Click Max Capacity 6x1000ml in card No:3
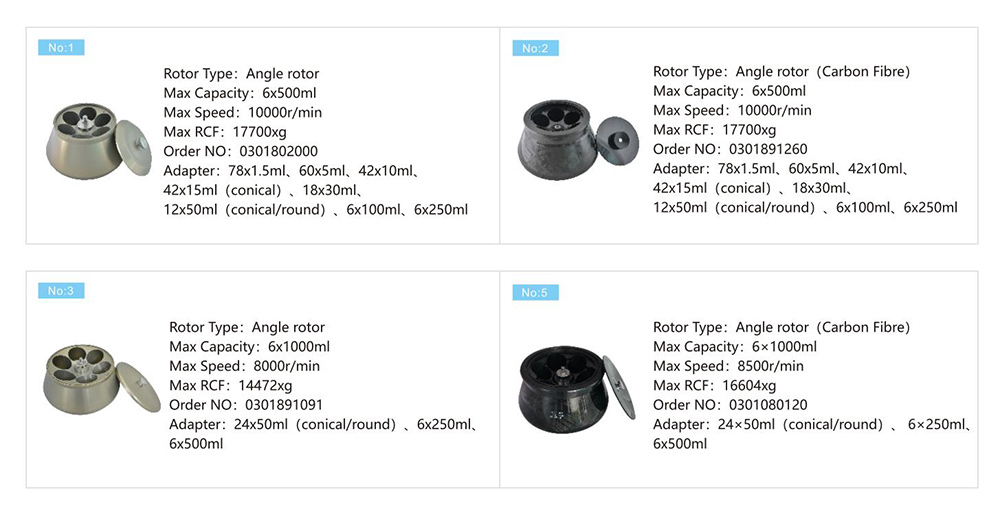Screen dimensions: 1000x518 [250, 347]
